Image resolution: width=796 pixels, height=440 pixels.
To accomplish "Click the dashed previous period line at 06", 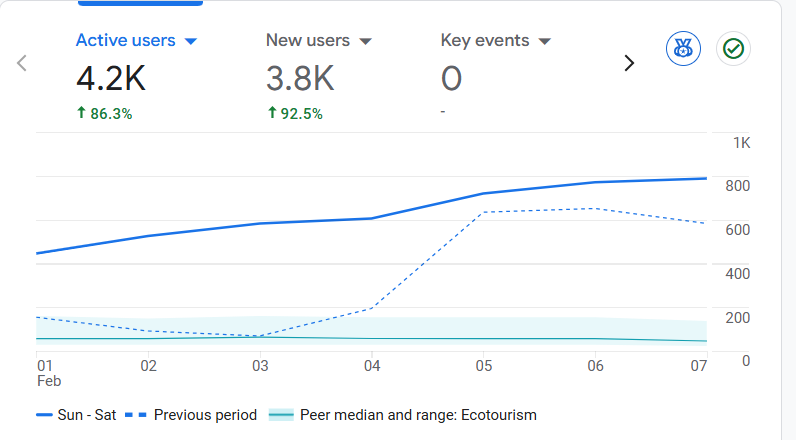I will tap(596, 208).
